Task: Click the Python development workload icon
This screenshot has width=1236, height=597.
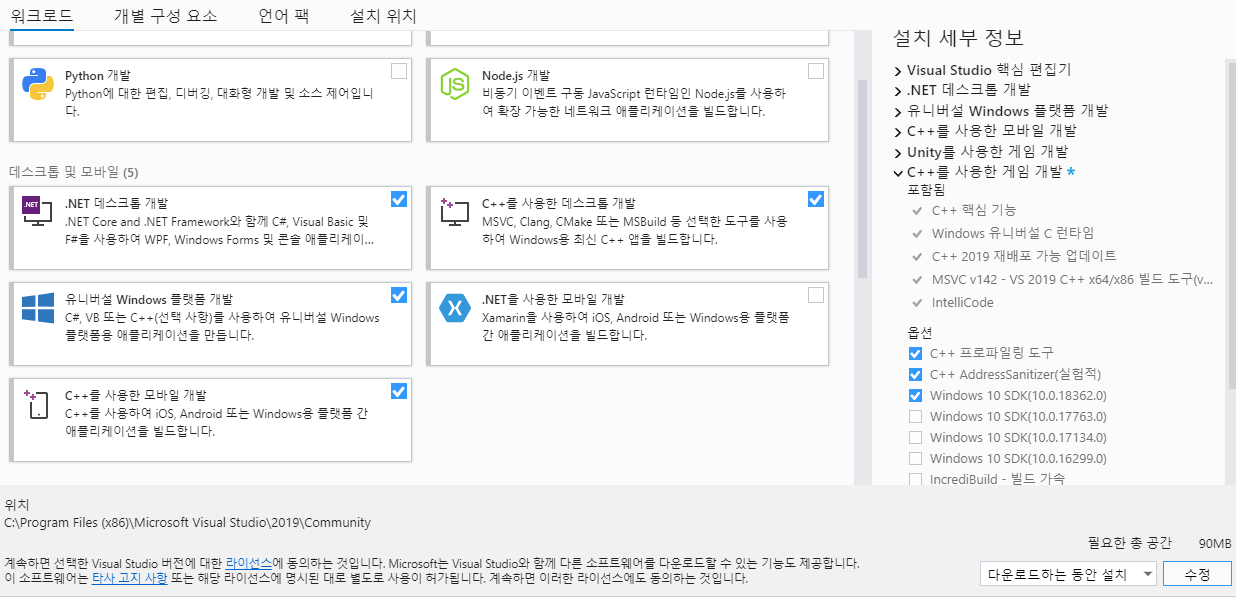Action: [38, 85]
